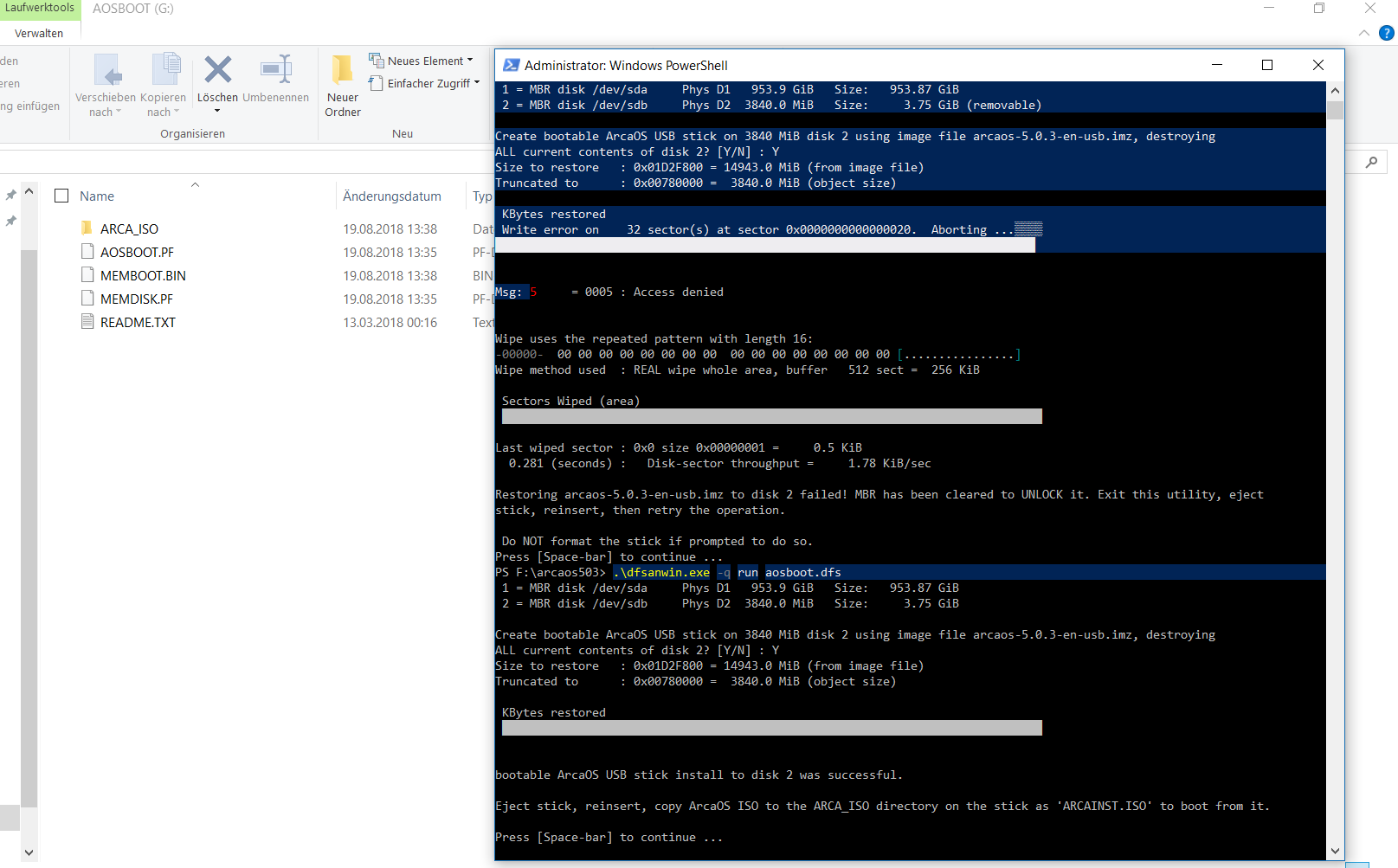This screenshot has width=1398, height=868.
Task: Click the date 13.03.2018 00:16
Action: [390, 322]
